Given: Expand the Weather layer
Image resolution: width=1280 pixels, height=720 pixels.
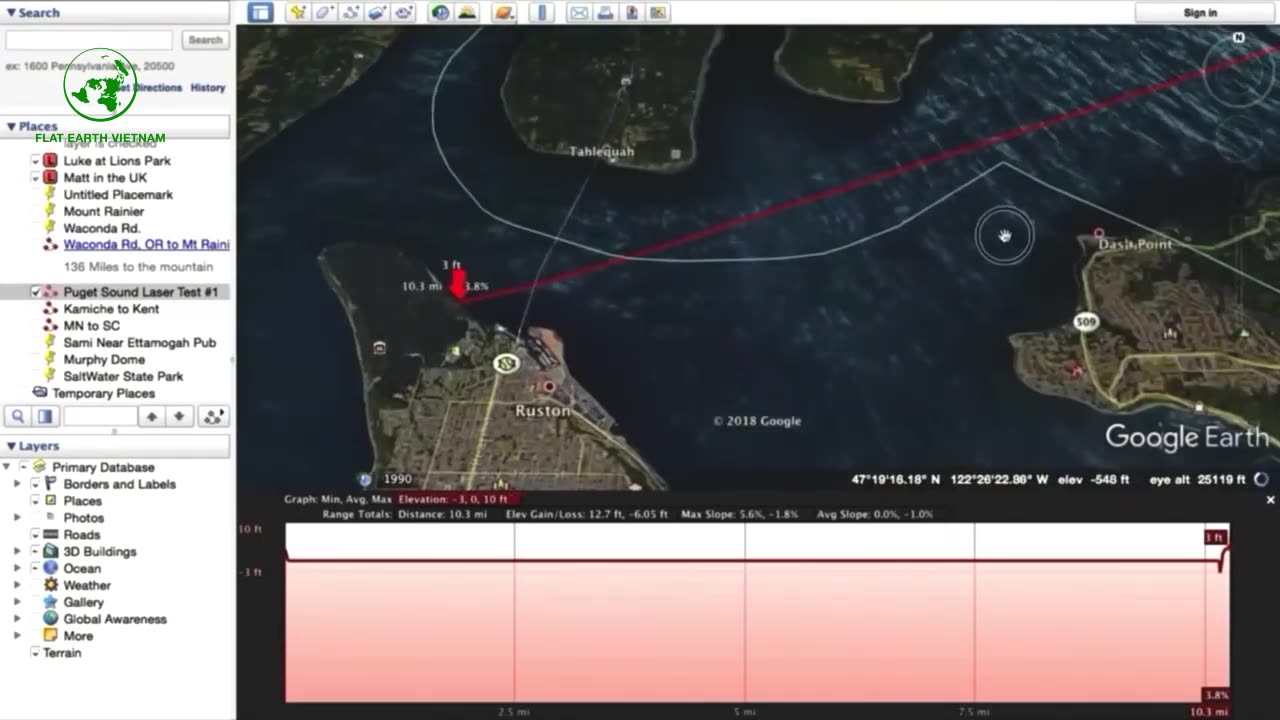Looking at the screenshot, I should pyautogui.click(x=17, y=586).
